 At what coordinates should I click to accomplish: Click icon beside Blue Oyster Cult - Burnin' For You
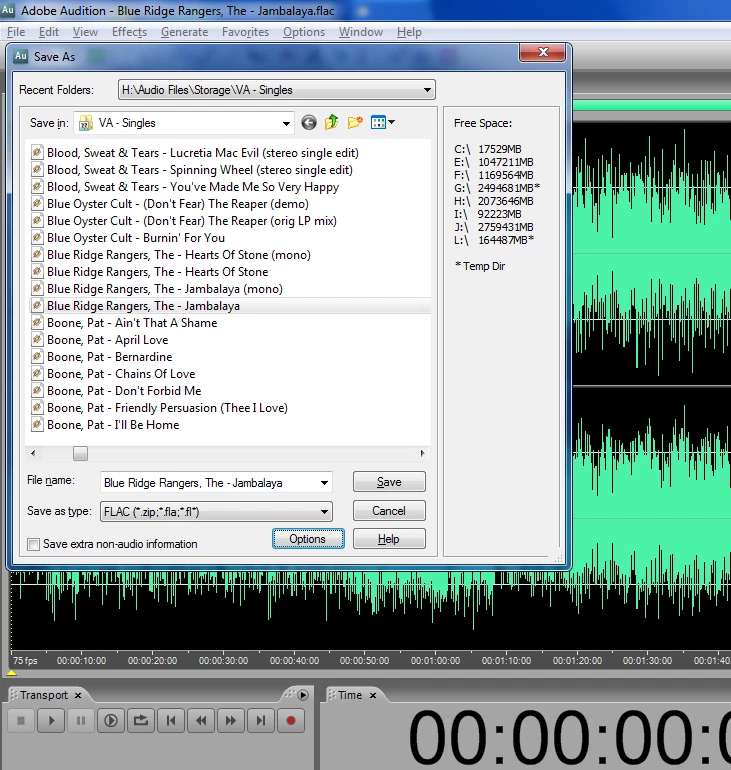[37, 237]
